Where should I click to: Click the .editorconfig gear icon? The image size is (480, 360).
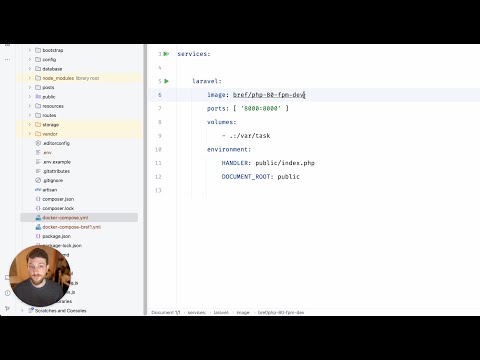pyautogui.click(x=38, y=143)
